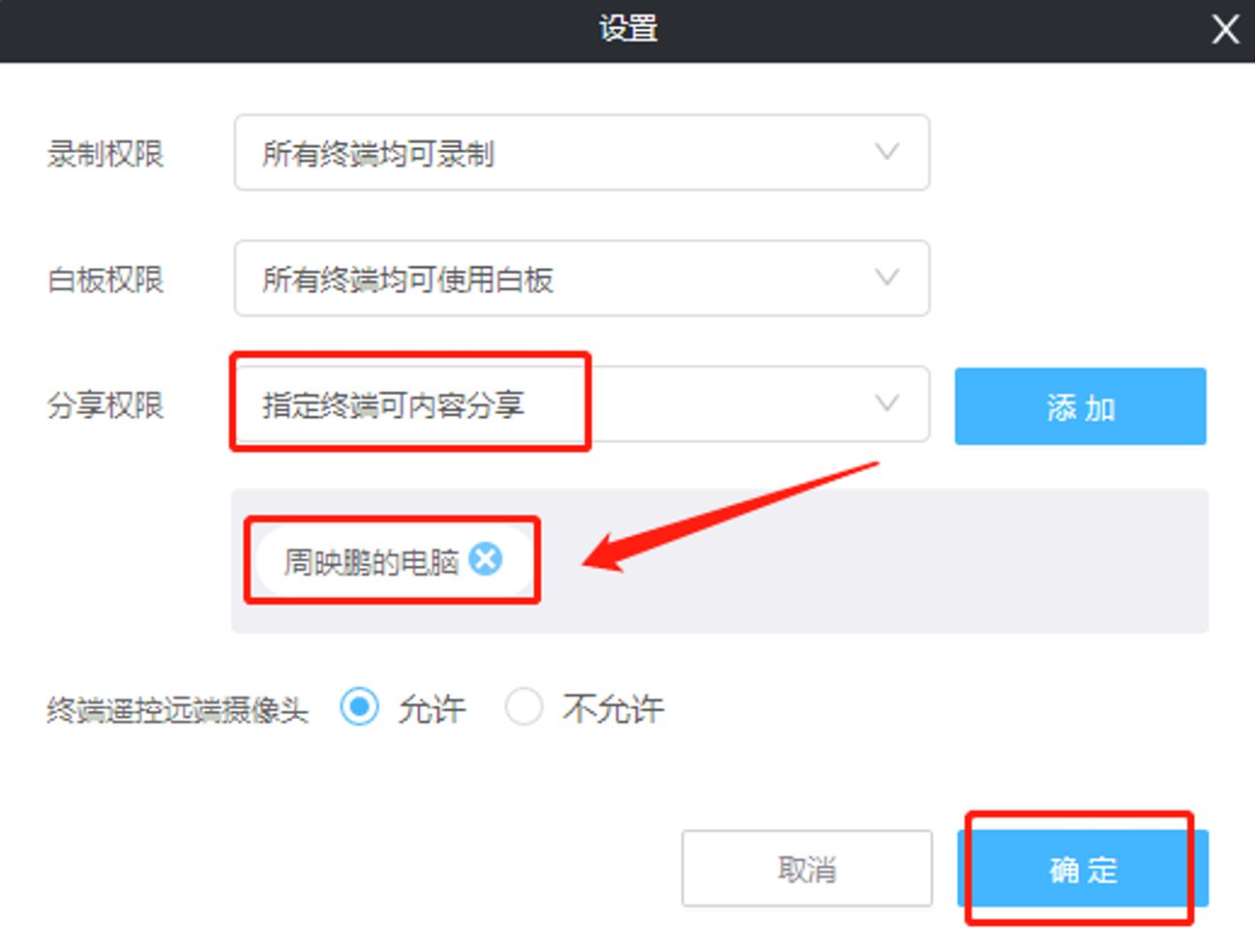Image resolution: width=1255 pixels, height=952 pixels.
Task: Click the chevron arrow in the 白板权限 box
Action: pos(887,278)
